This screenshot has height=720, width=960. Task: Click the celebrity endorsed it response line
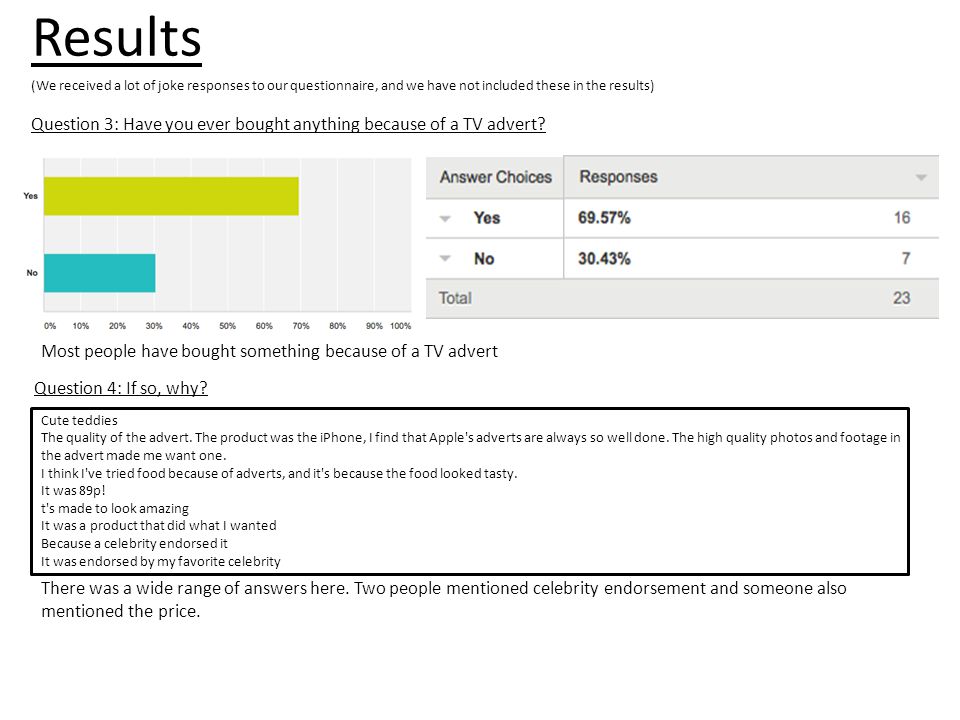tap(134, 544)
